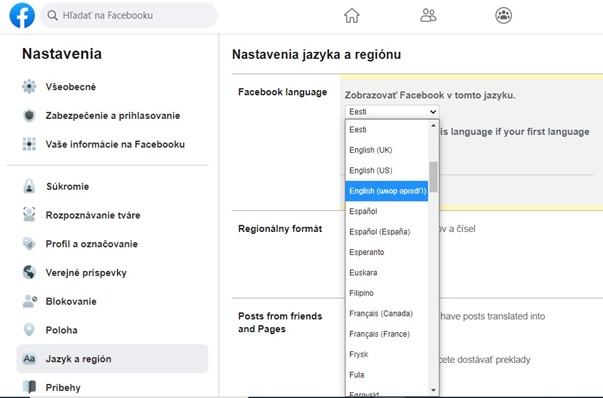The image size is (603, 398).
Task: Open the Groups icon in top bar
Action: tap(503, 15)
